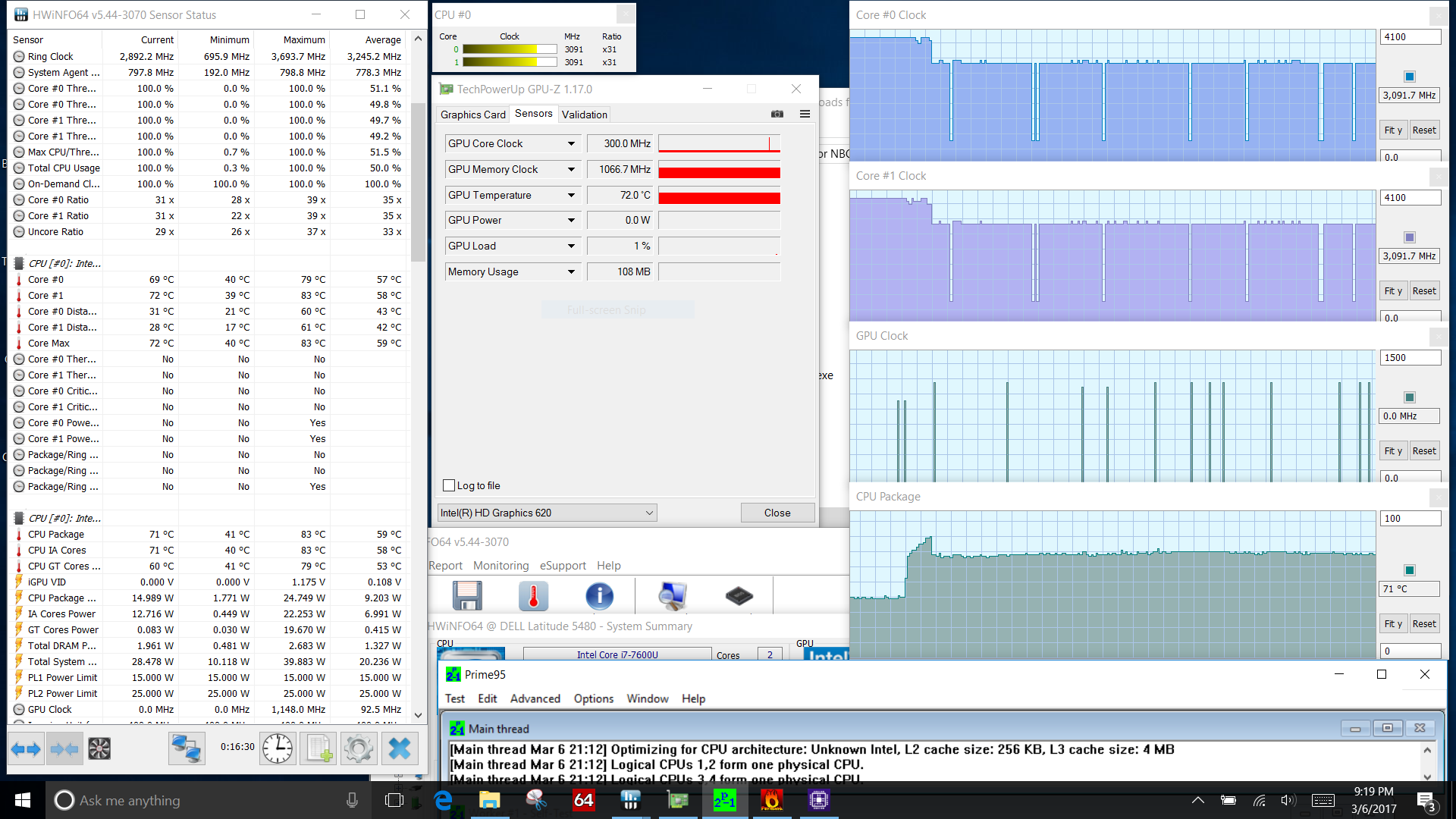1456x819 pixels.
Task: Click the log-to-file spreadsheet plus icon
Action: 319,748
